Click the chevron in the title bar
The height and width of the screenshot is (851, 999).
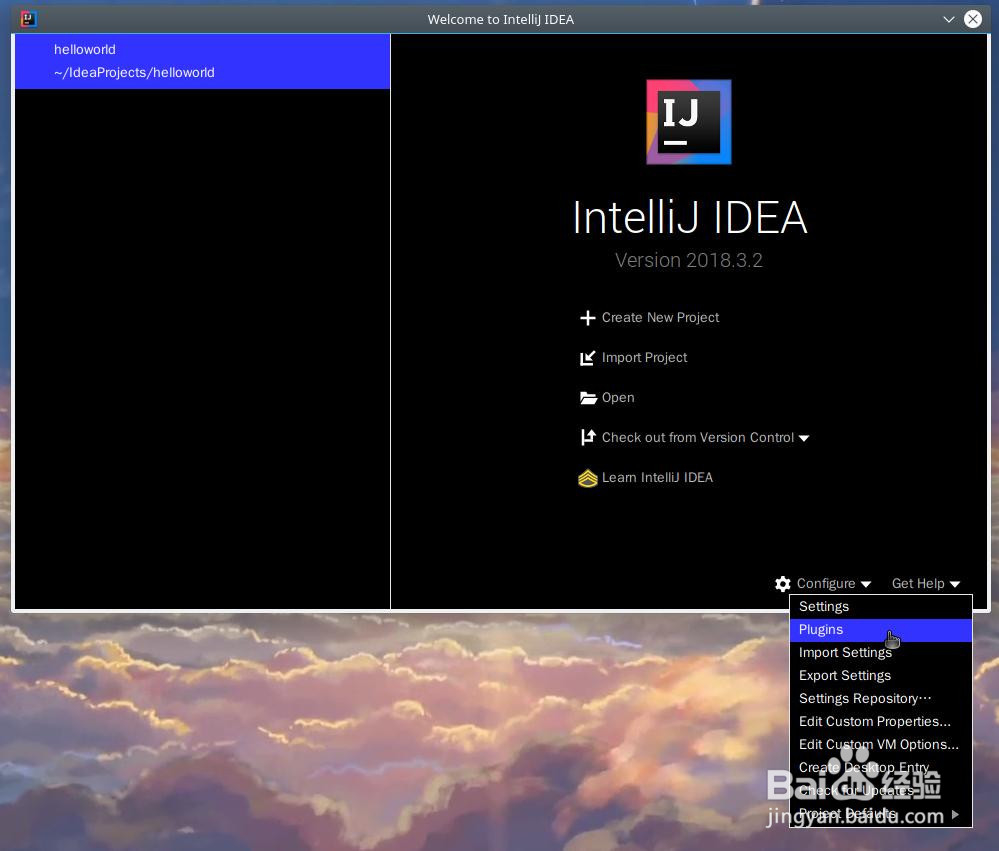coord(948,19)
